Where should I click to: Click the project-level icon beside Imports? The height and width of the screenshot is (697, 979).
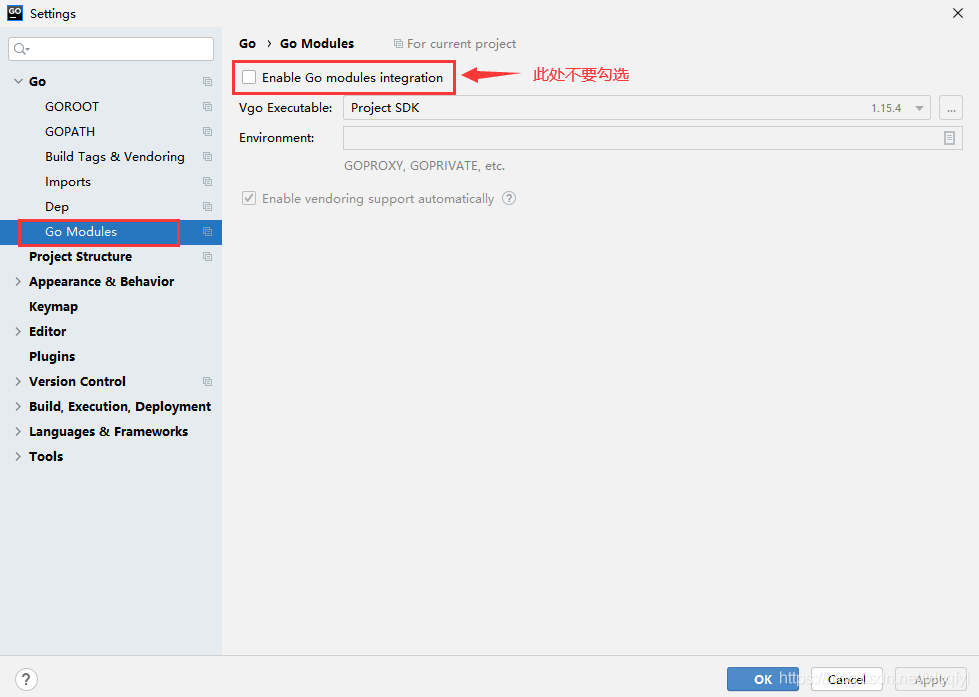207,182
